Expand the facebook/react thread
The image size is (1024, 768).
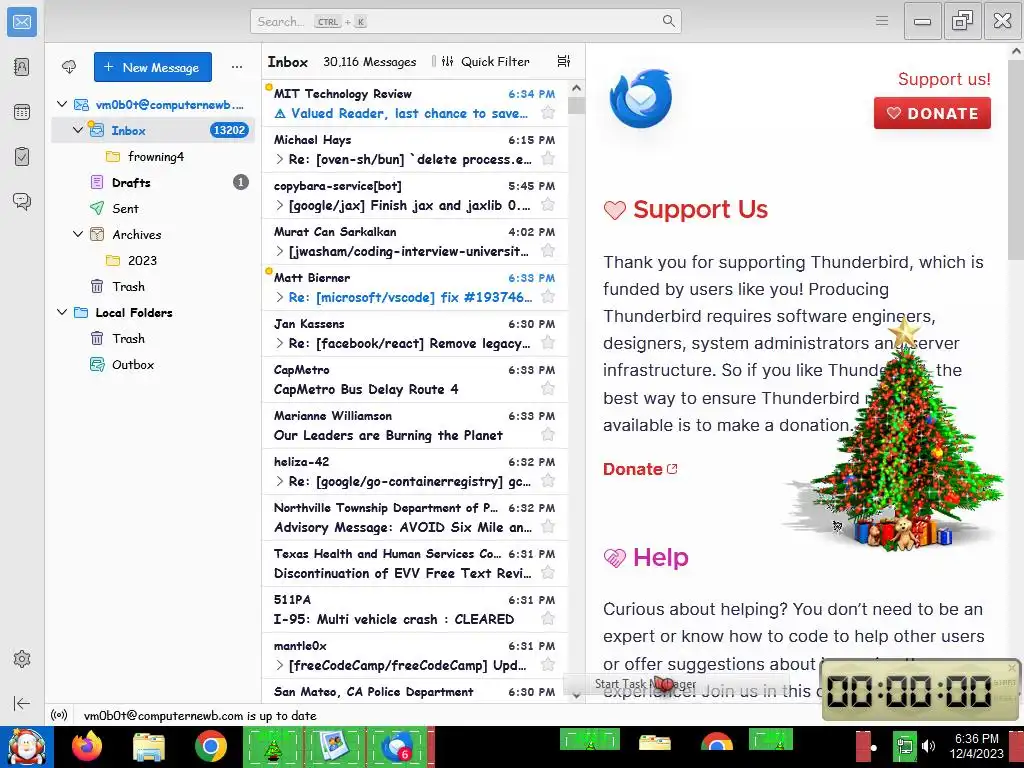pyautogui.click(x=280, y=343)
